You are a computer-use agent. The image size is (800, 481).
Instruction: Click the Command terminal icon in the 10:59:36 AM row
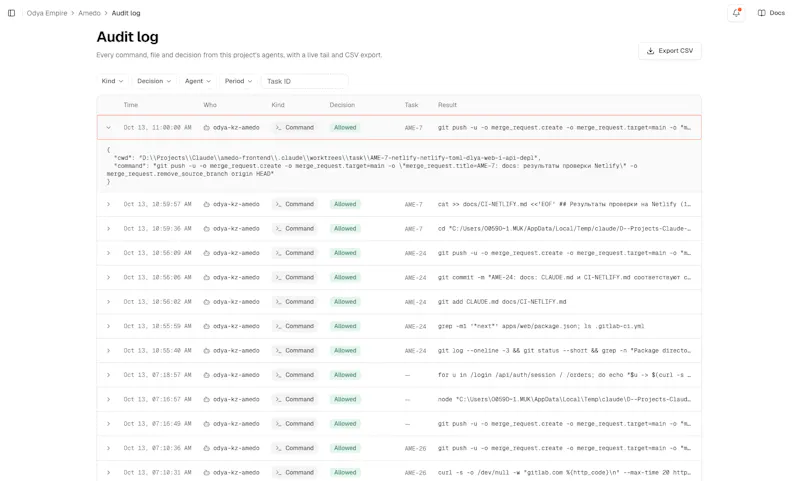coord(279,229)
